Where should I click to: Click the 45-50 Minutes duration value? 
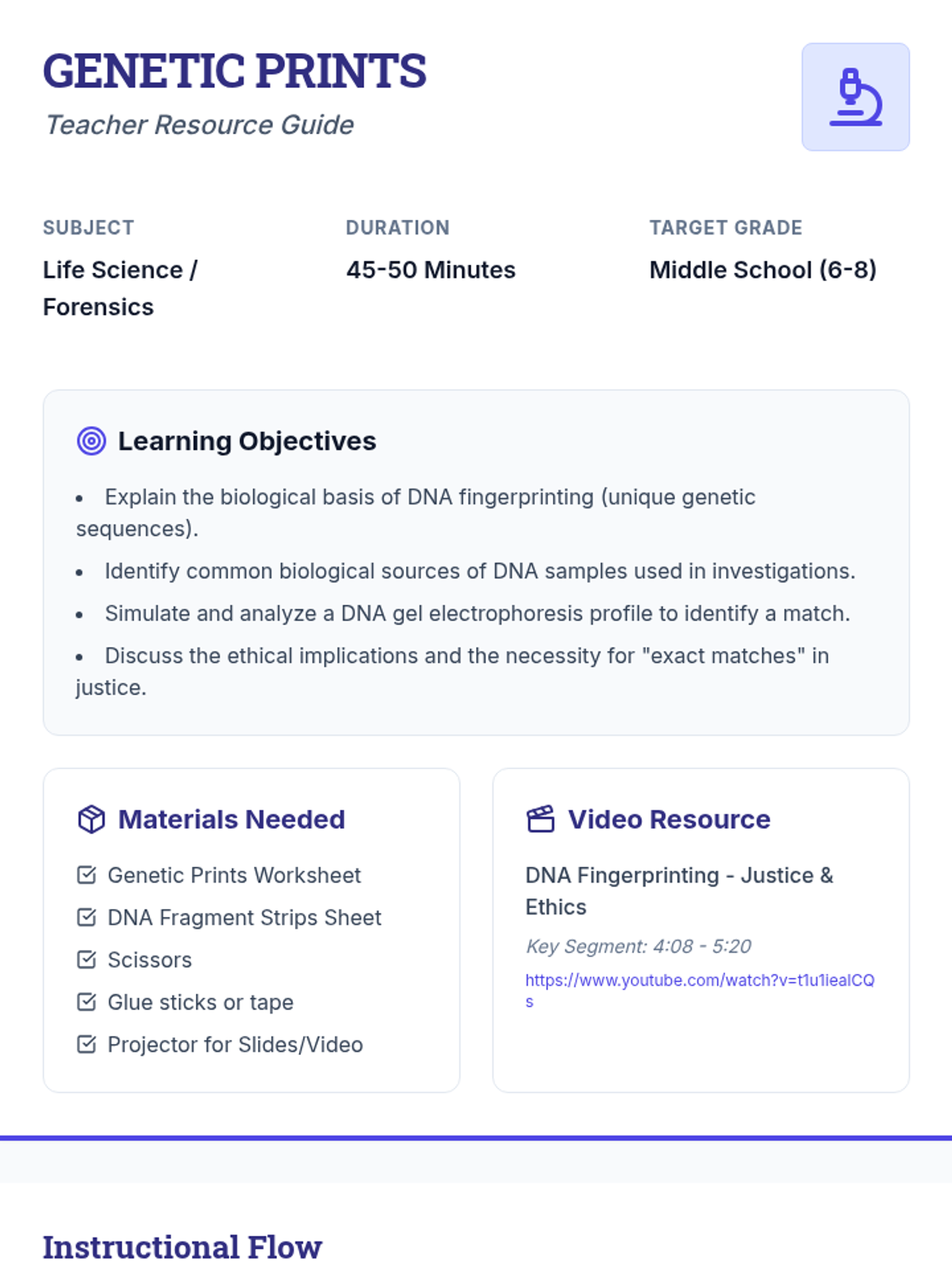pyautogui.click(x=431, y=270)
